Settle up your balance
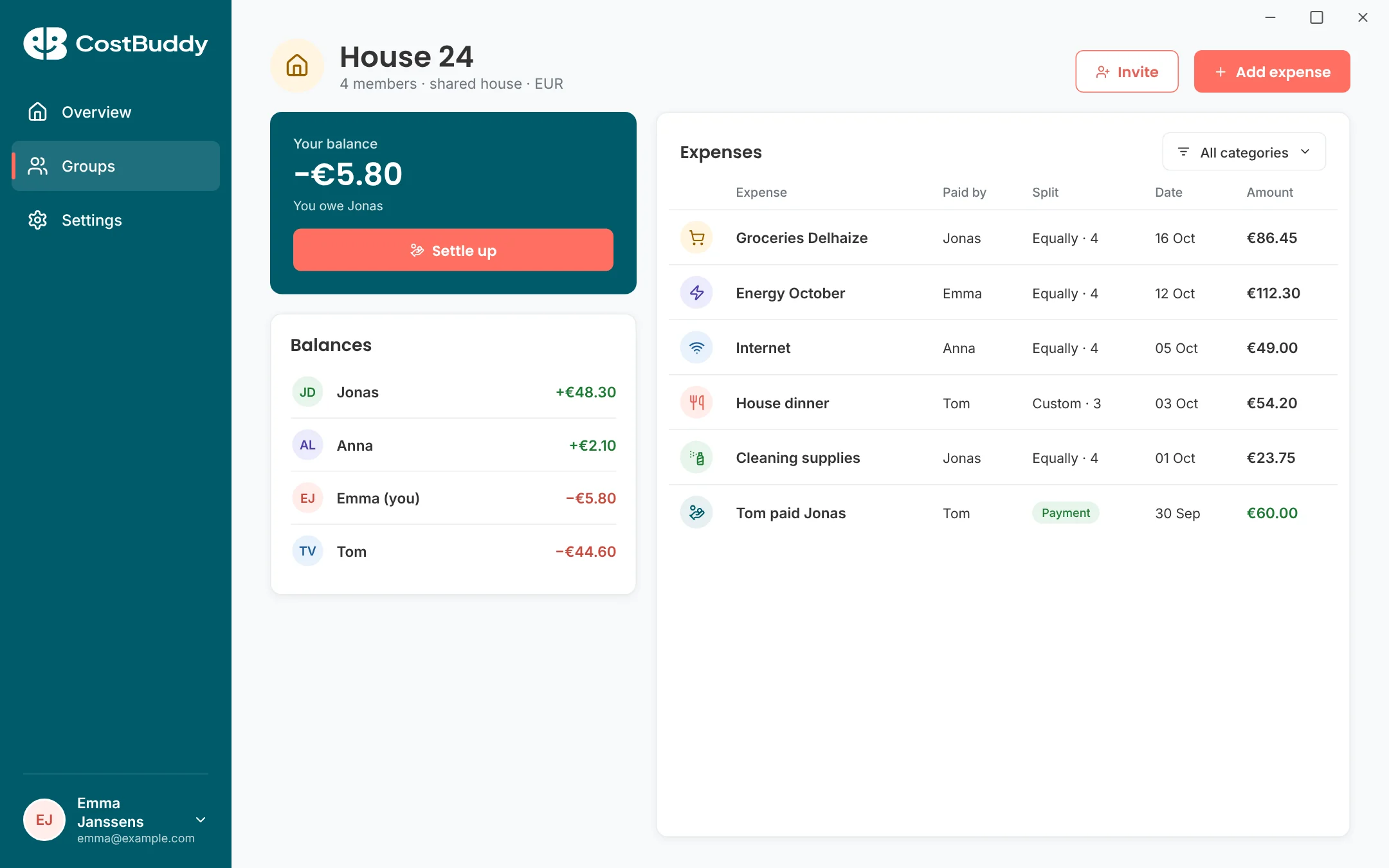Image resolution: width=1389 pixels, height=868 pixels. (x=453, y=250)
